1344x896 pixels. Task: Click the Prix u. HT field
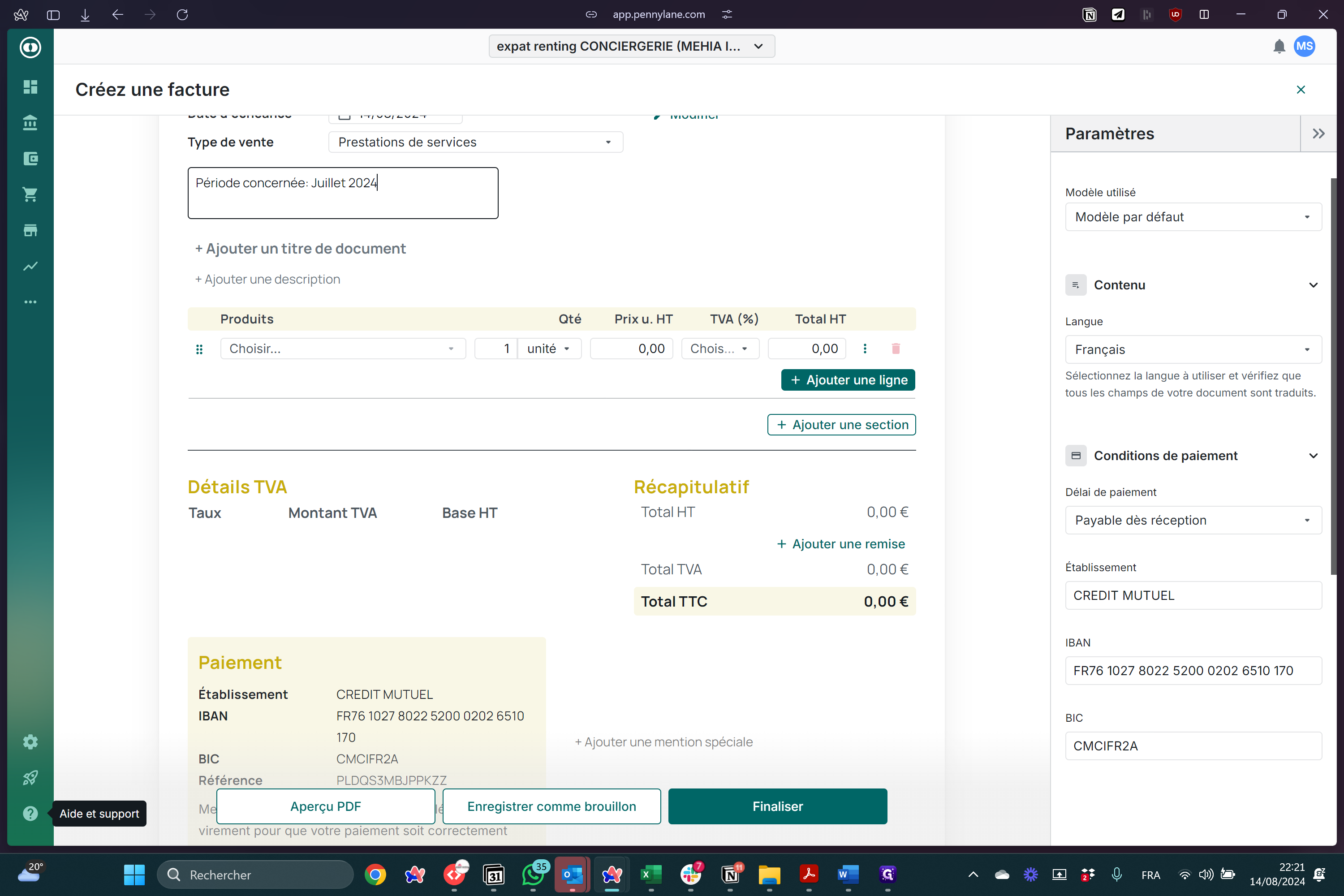pos(631,349)
